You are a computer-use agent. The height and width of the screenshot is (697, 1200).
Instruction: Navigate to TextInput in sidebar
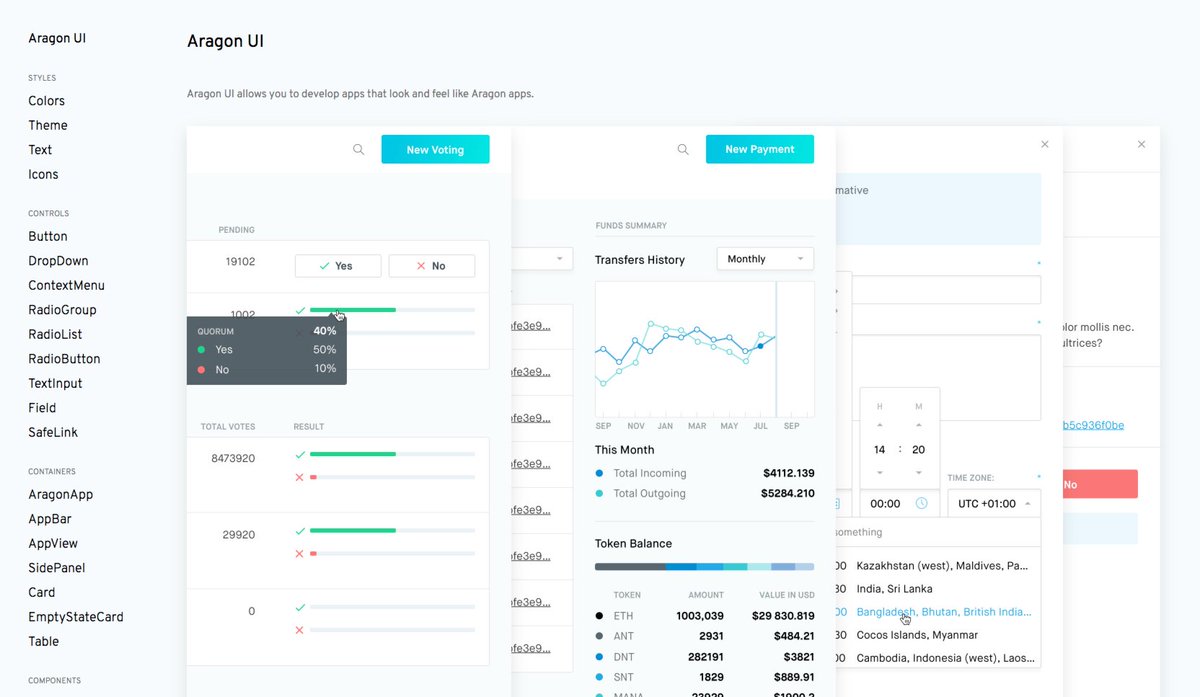[x=55, y=384]
